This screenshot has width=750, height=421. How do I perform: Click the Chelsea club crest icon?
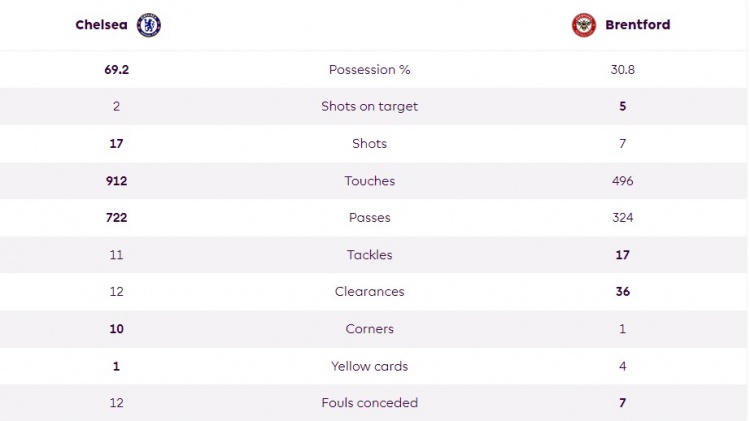(149, 25)
